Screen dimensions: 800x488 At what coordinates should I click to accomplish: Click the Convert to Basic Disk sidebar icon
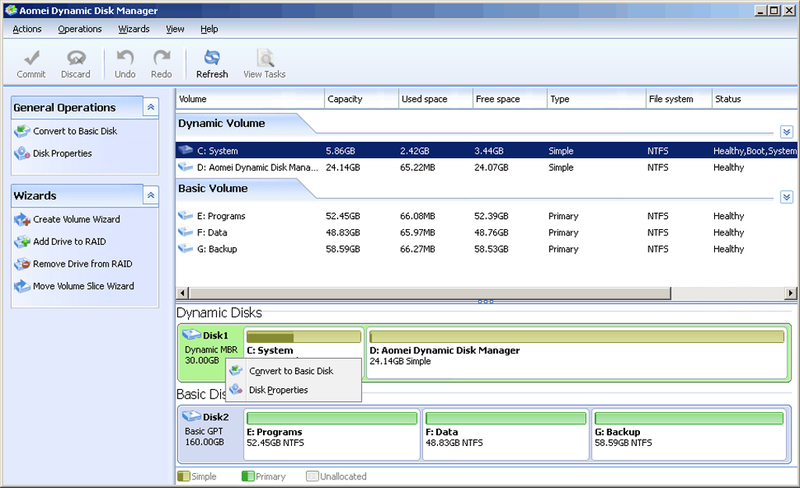click(x=22, y=131)
